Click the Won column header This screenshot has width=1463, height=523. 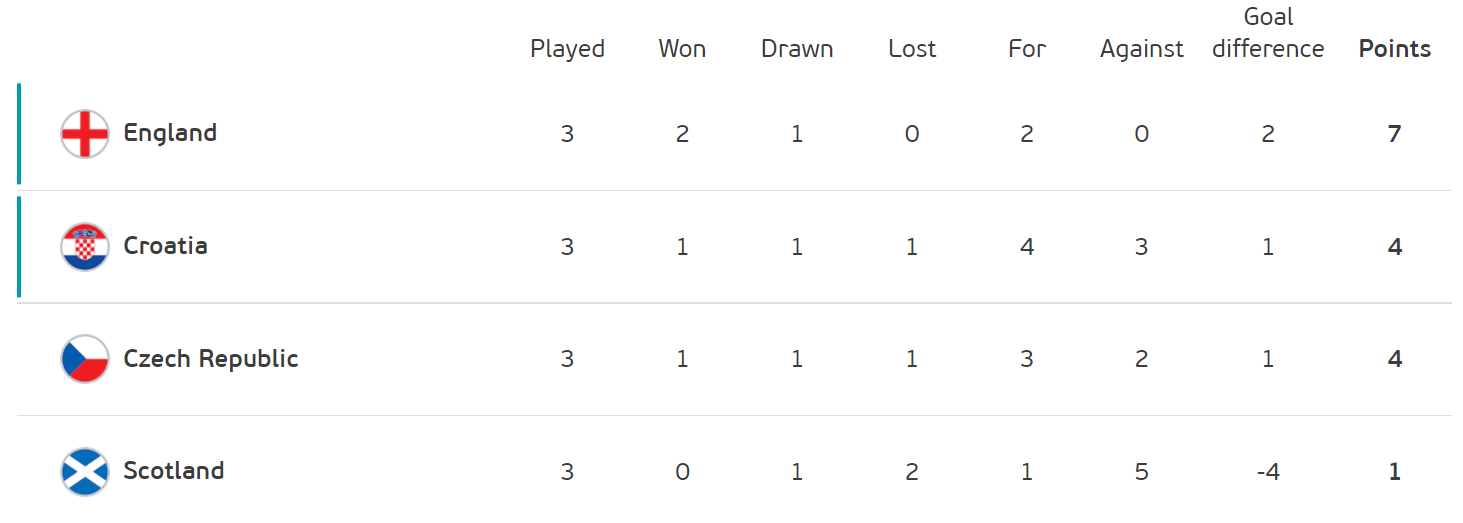pyautogui.click(x=682, y=49)
